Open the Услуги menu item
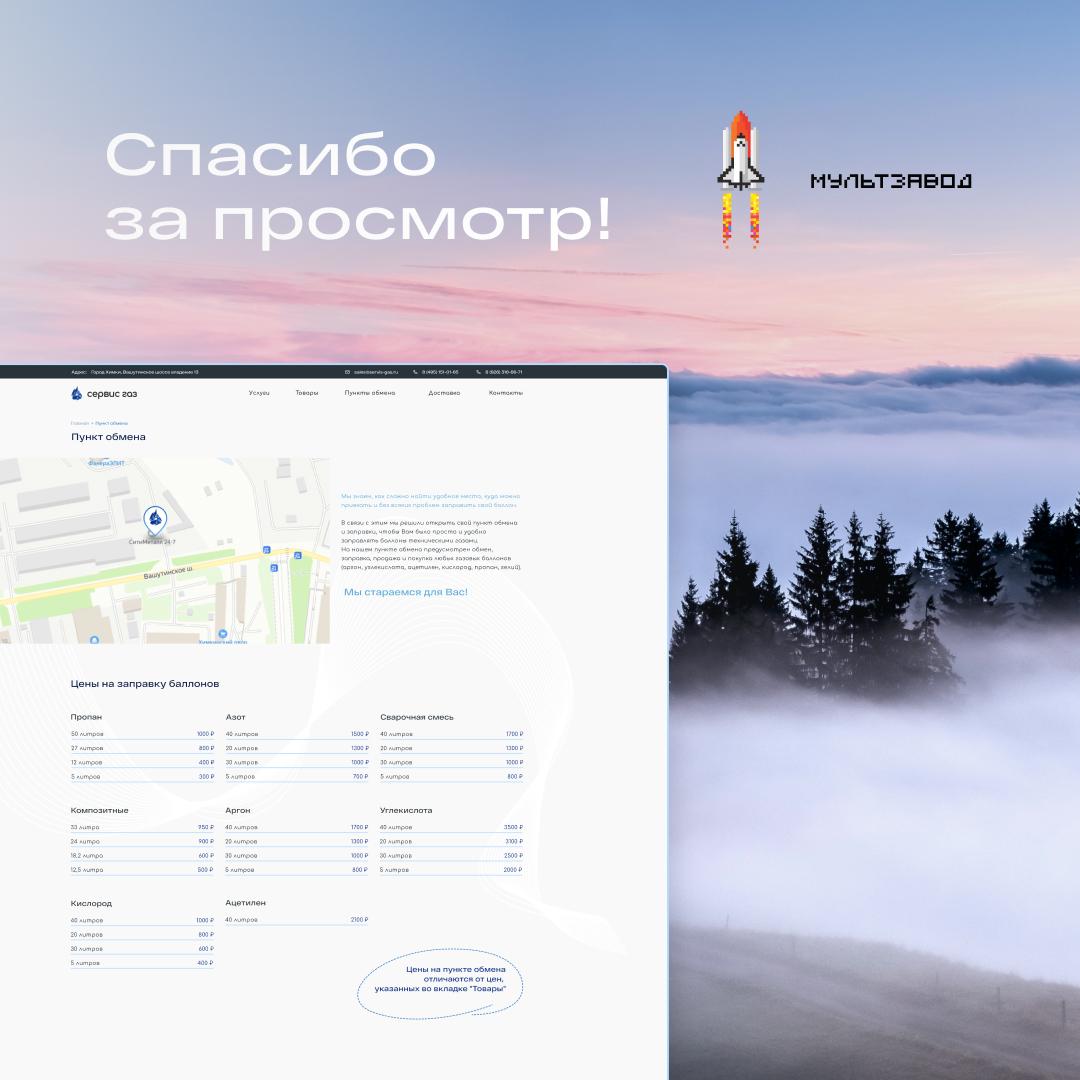 pyautogui.click(x=259, y=393)
